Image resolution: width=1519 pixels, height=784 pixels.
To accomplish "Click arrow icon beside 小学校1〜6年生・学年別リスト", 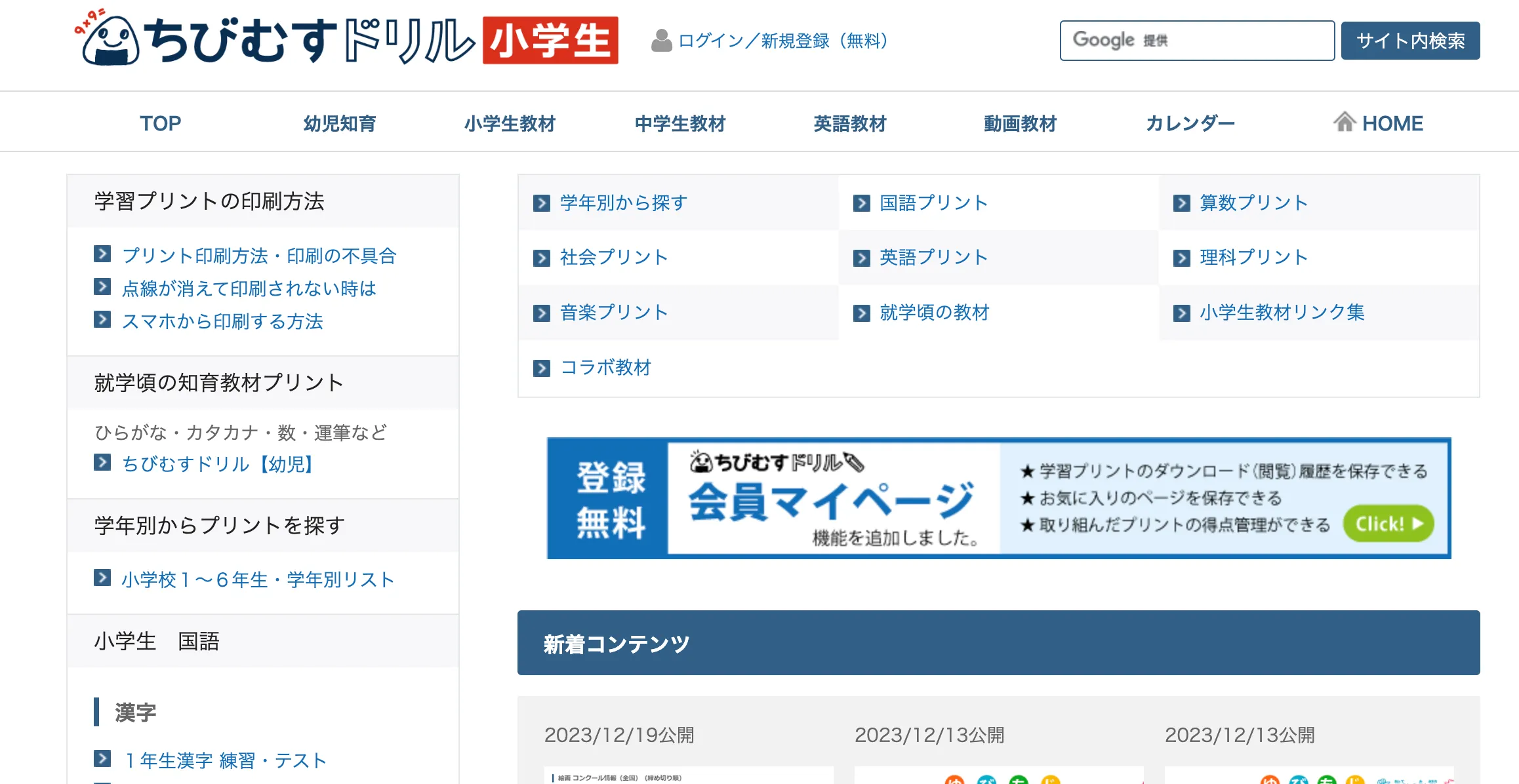I will click(102, 578).
